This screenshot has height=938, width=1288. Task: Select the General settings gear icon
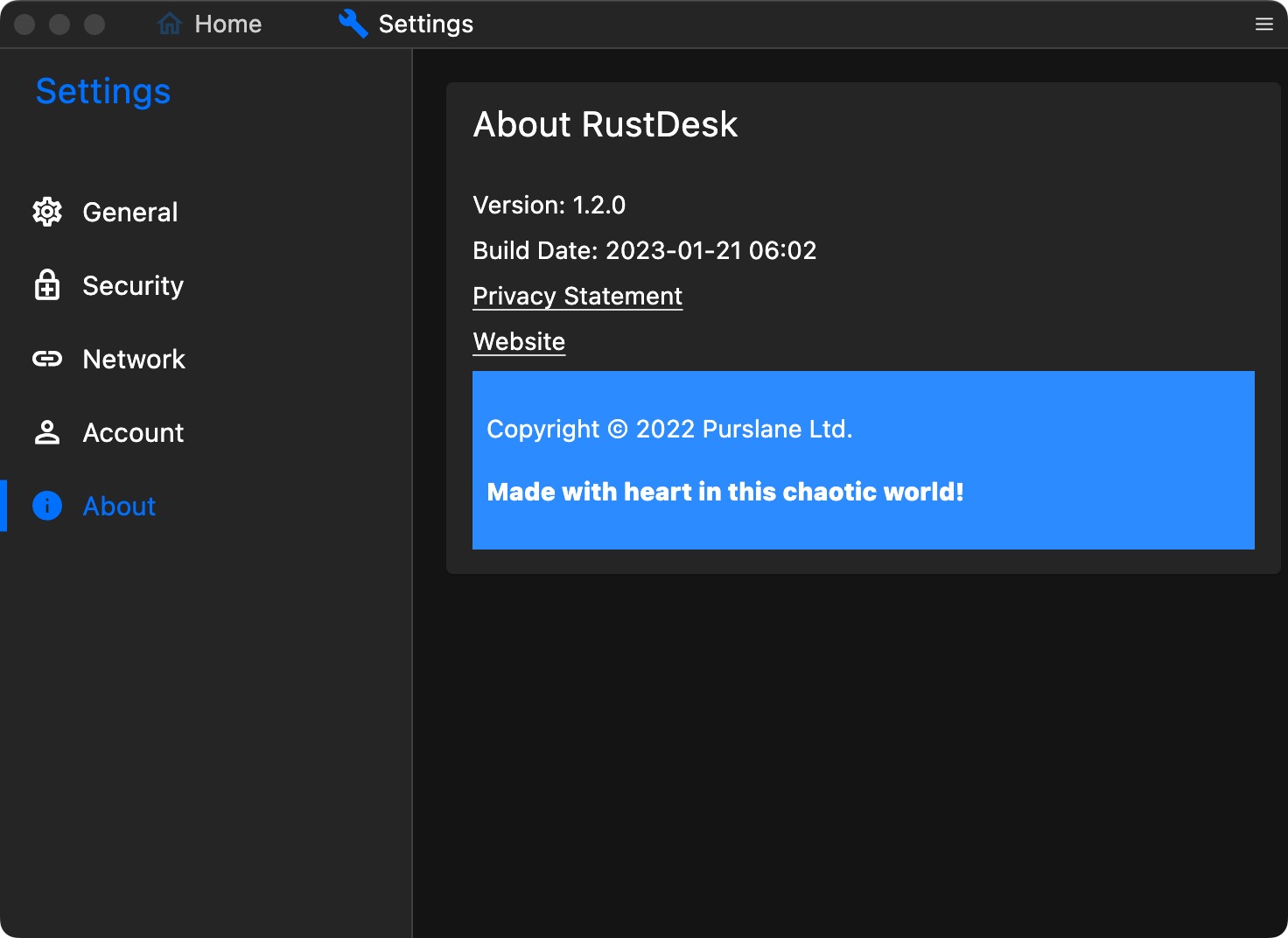click(47, 212)
